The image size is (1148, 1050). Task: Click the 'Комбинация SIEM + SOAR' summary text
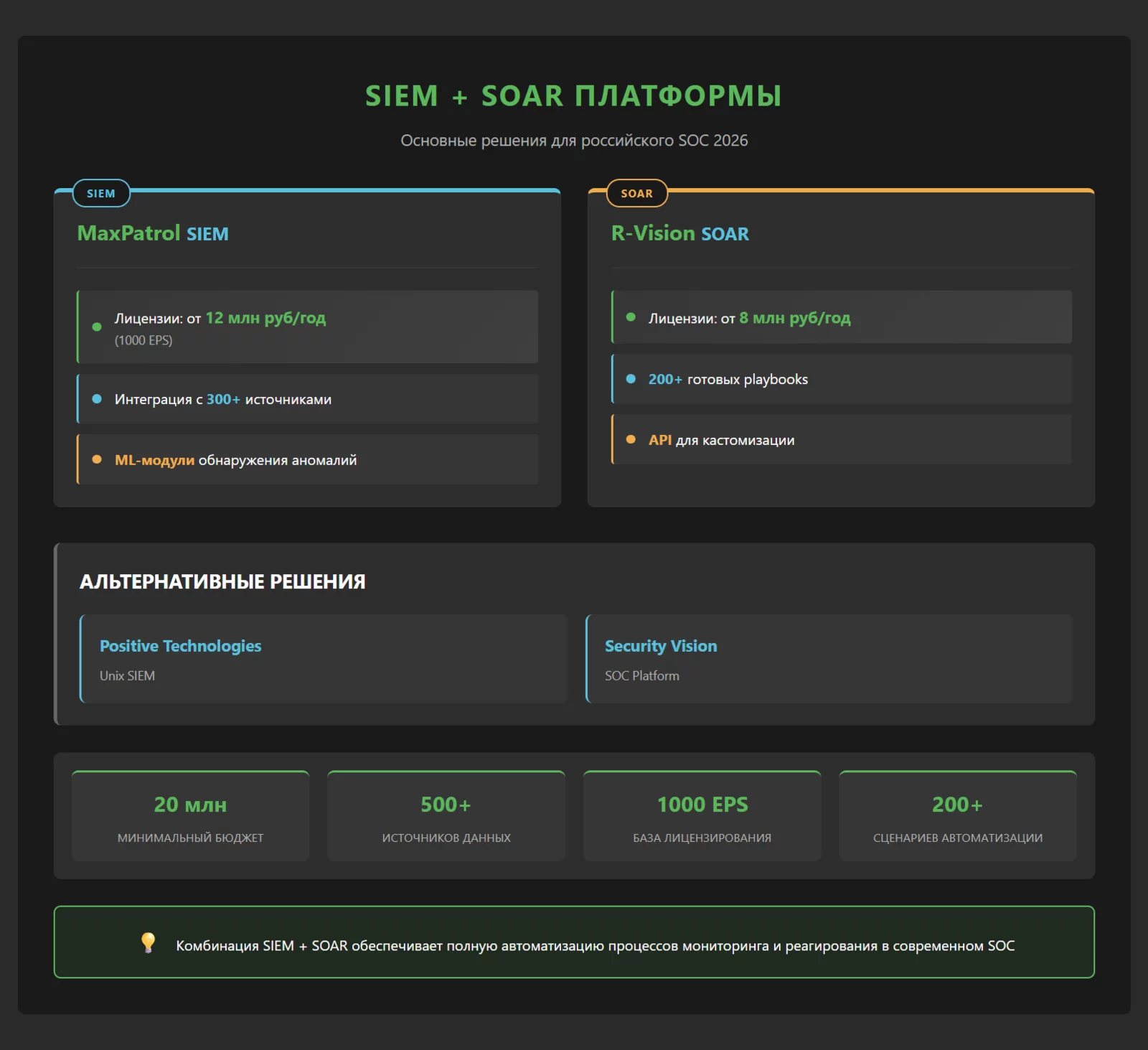pyautogui.click(x=596, y=945)
